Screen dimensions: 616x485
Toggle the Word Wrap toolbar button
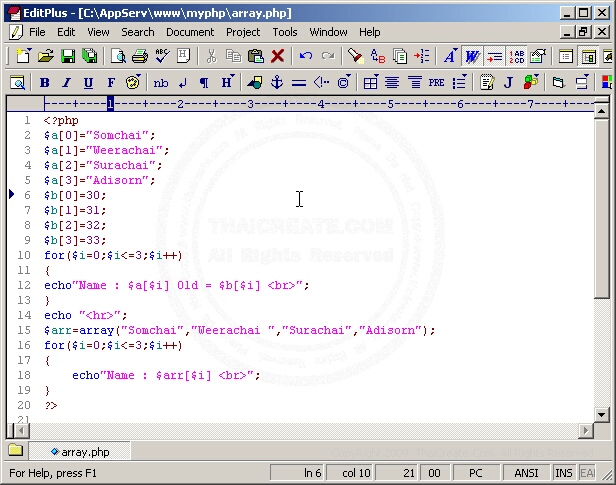tap(472, 57)
